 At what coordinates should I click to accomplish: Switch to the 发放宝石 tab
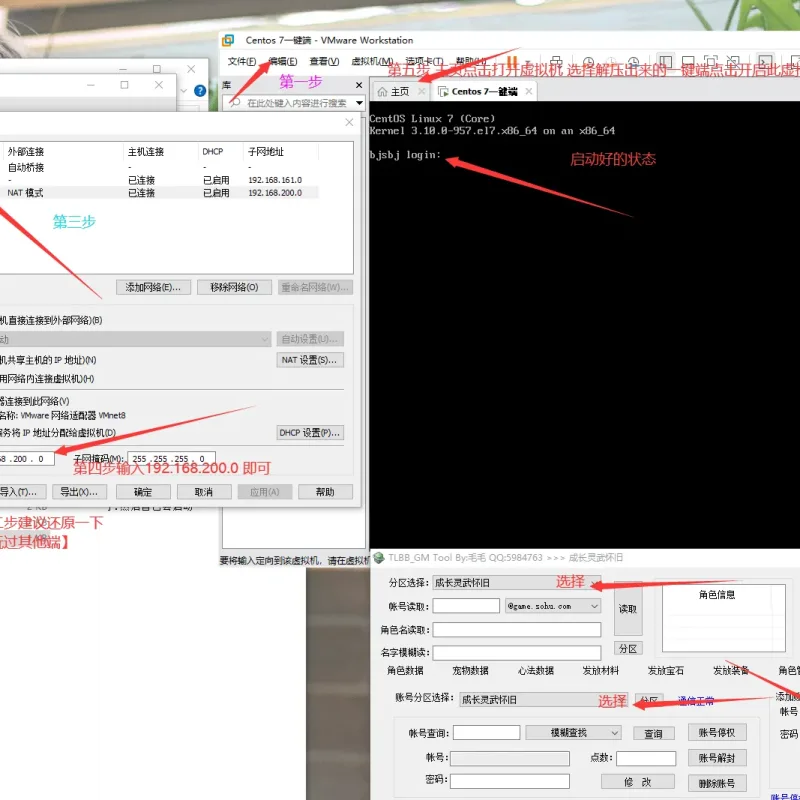tap(665, 670)
